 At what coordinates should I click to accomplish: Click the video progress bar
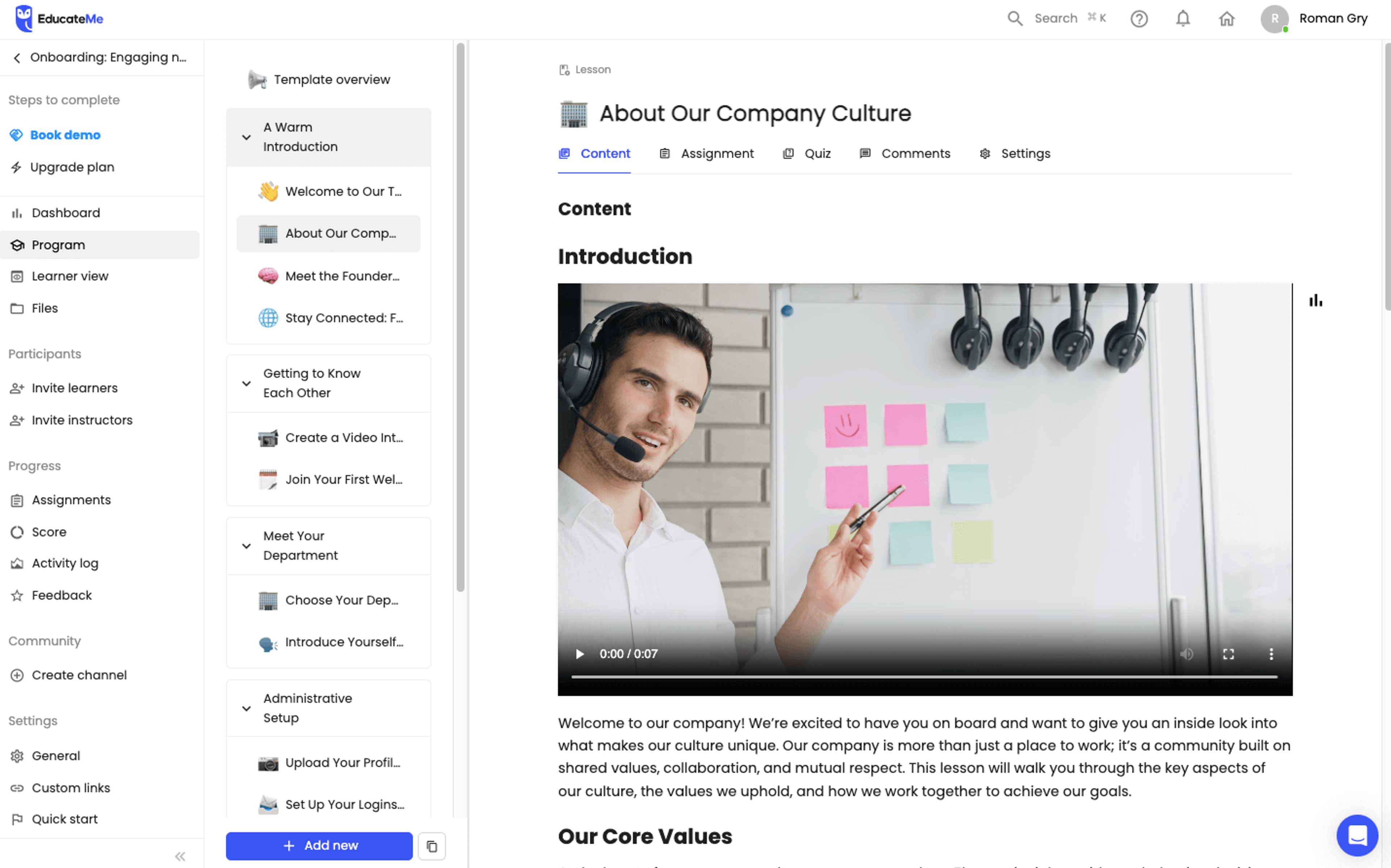pyautogui.click(x=924, y=677)
